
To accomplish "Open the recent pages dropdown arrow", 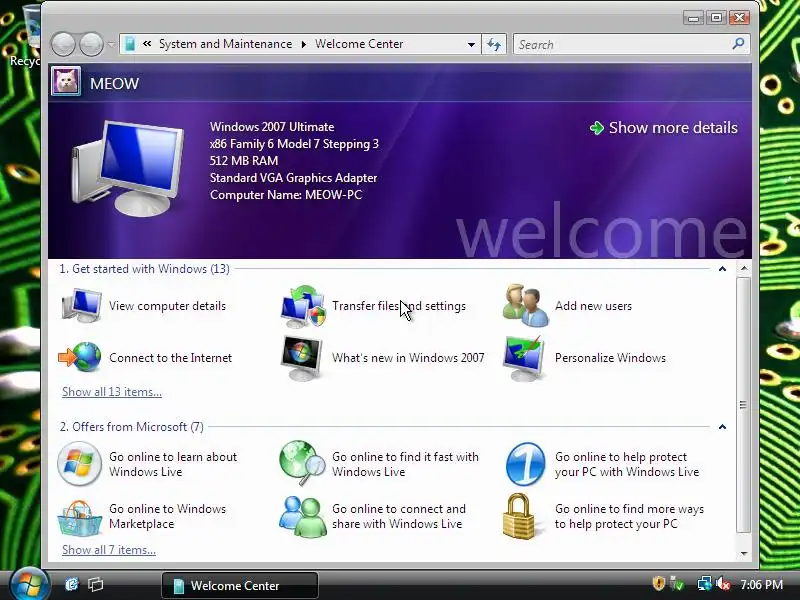I will tap(111, 44).
